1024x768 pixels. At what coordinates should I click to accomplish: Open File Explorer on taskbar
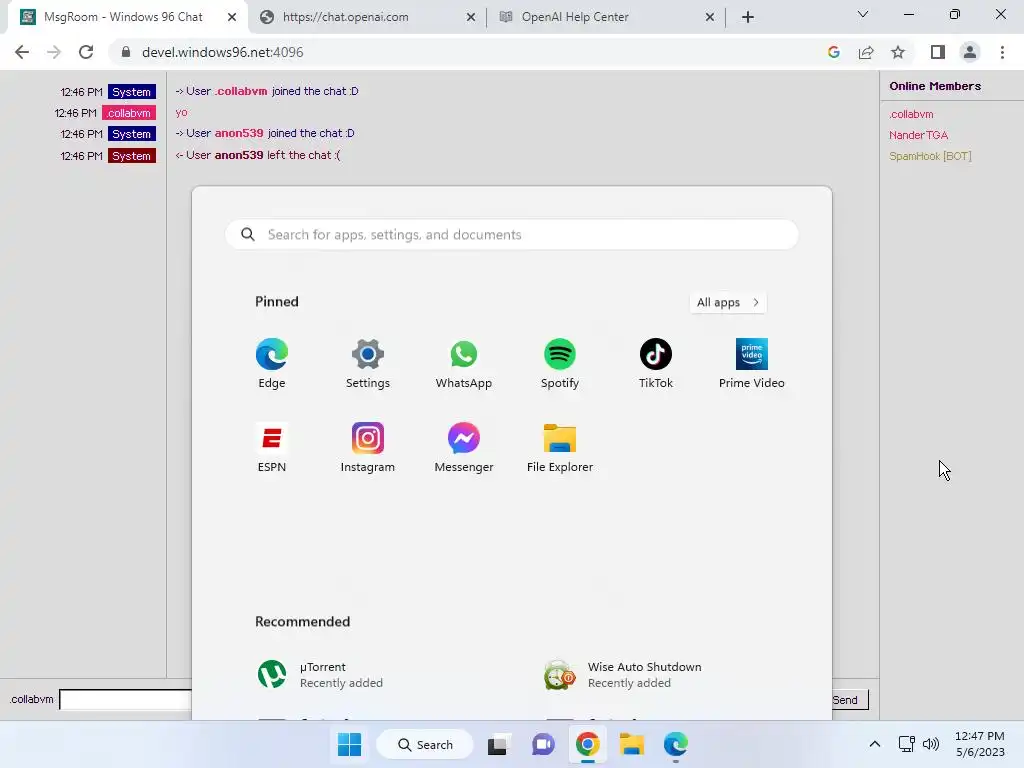click(632, 744)
